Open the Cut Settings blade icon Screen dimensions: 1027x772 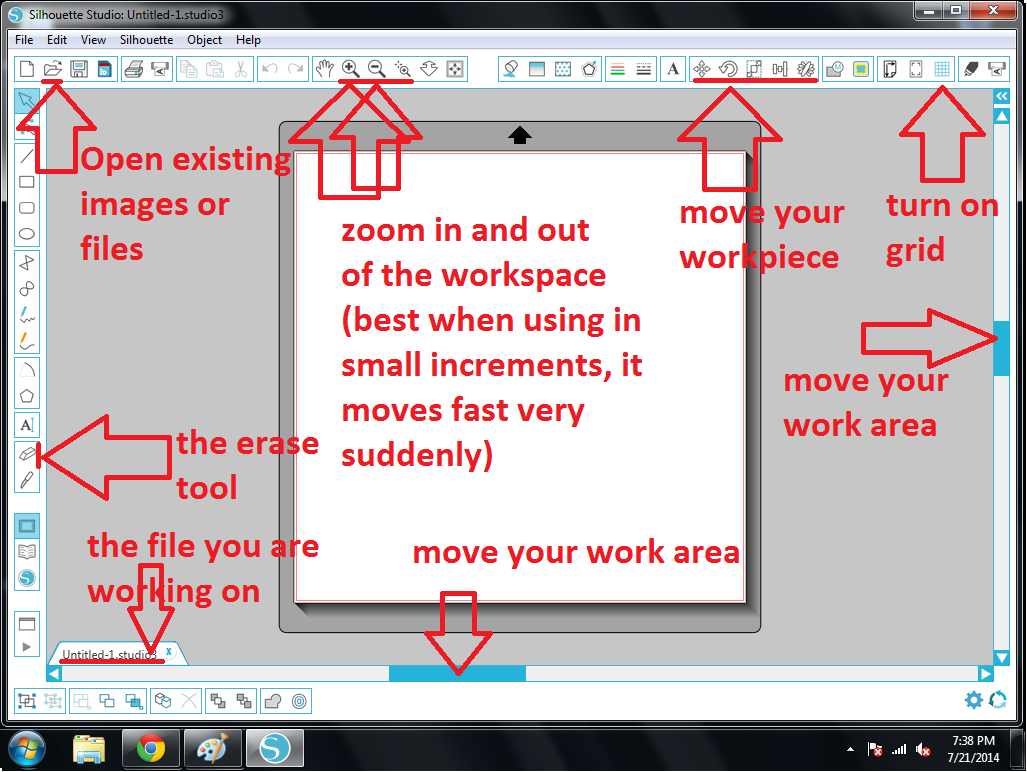tap(971, 69)
